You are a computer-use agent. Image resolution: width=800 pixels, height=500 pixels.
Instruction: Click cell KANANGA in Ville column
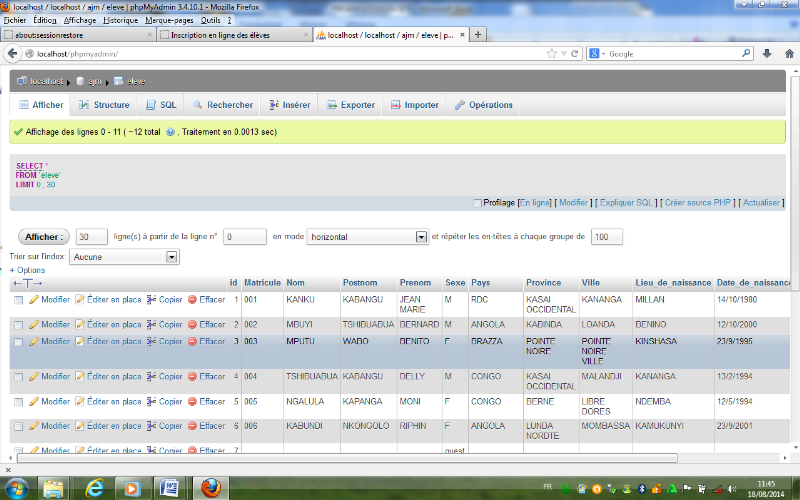602,299
